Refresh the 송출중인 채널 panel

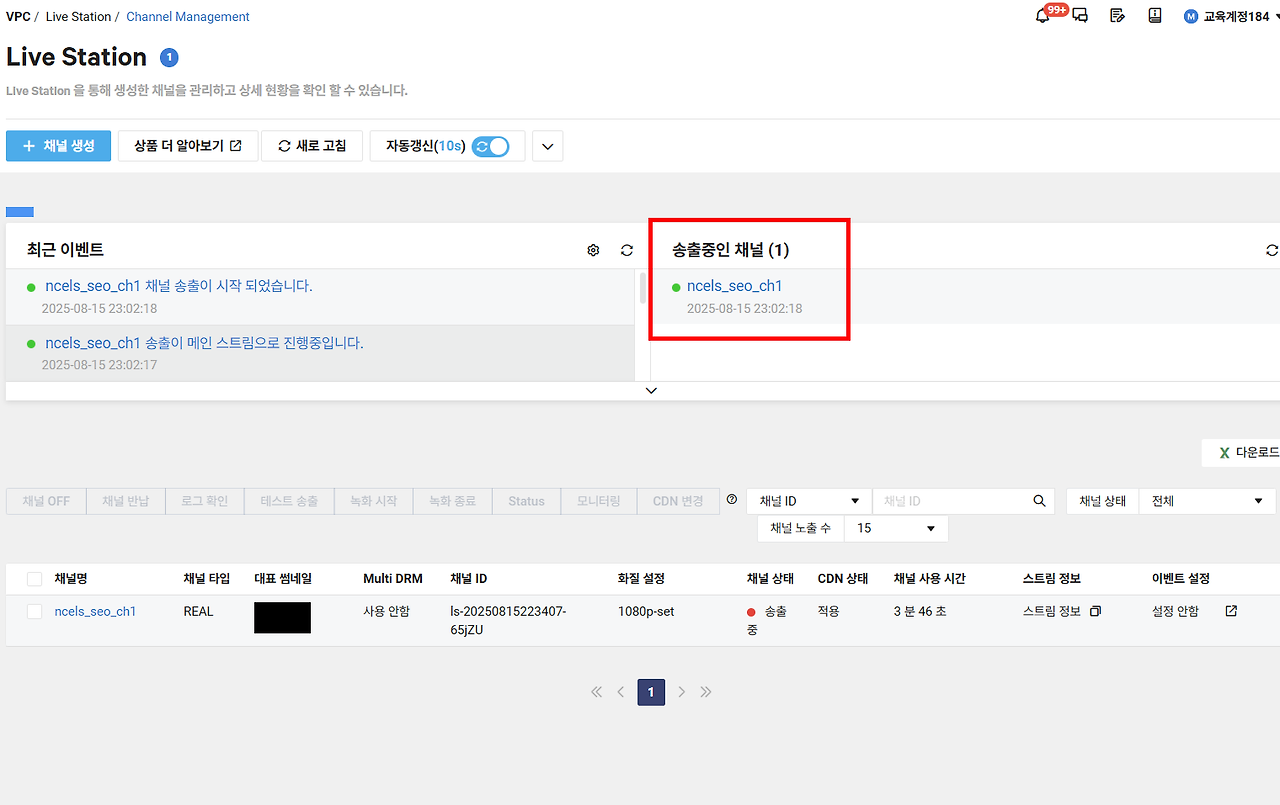coord(1271,250)
